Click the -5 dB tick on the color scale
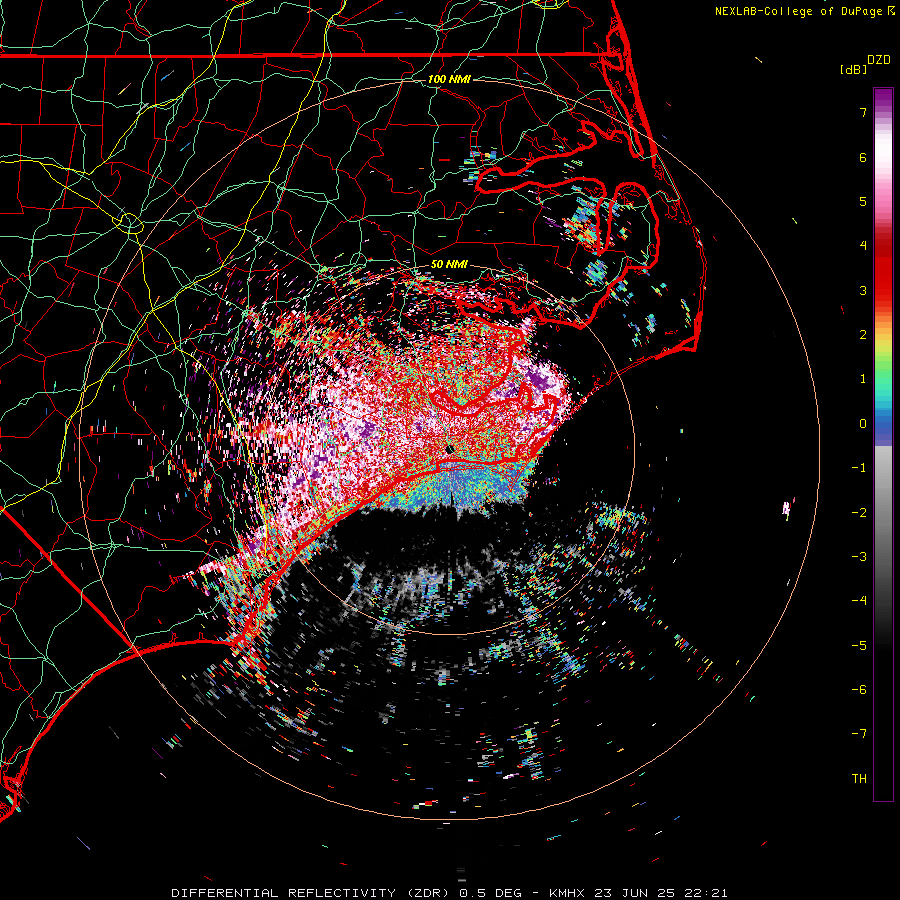 [859, 645]
